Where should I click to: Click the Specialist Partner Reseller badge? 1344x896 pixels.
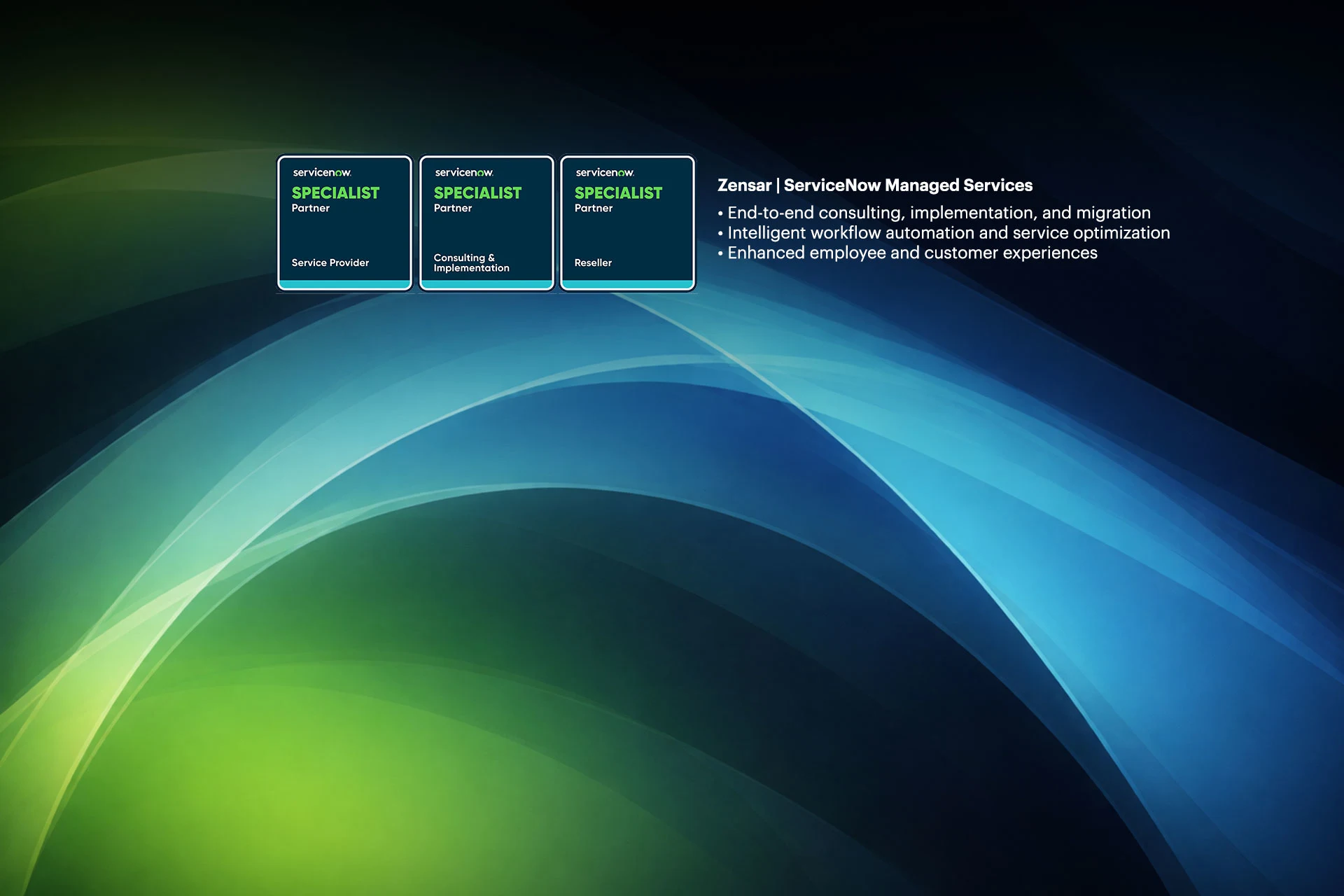[628, 223]
